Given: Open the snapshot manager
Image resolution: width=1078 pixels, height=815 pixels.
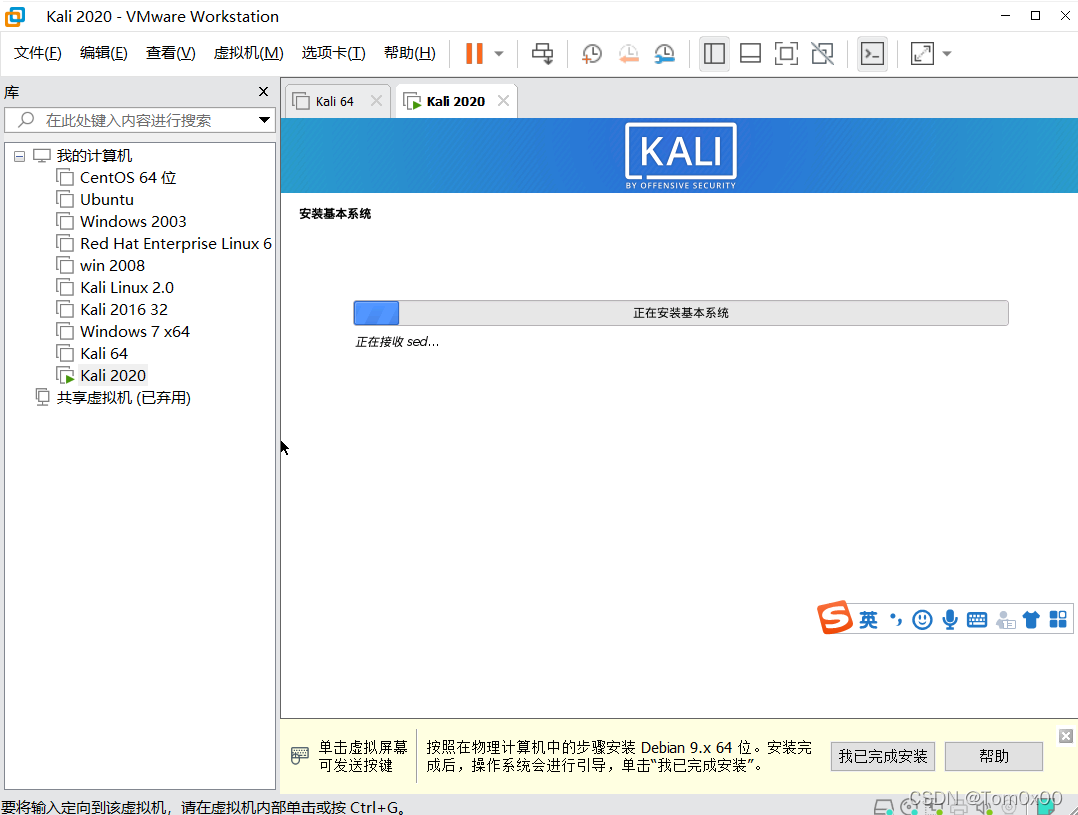Looking at the screenshot, I should (664, 54).
